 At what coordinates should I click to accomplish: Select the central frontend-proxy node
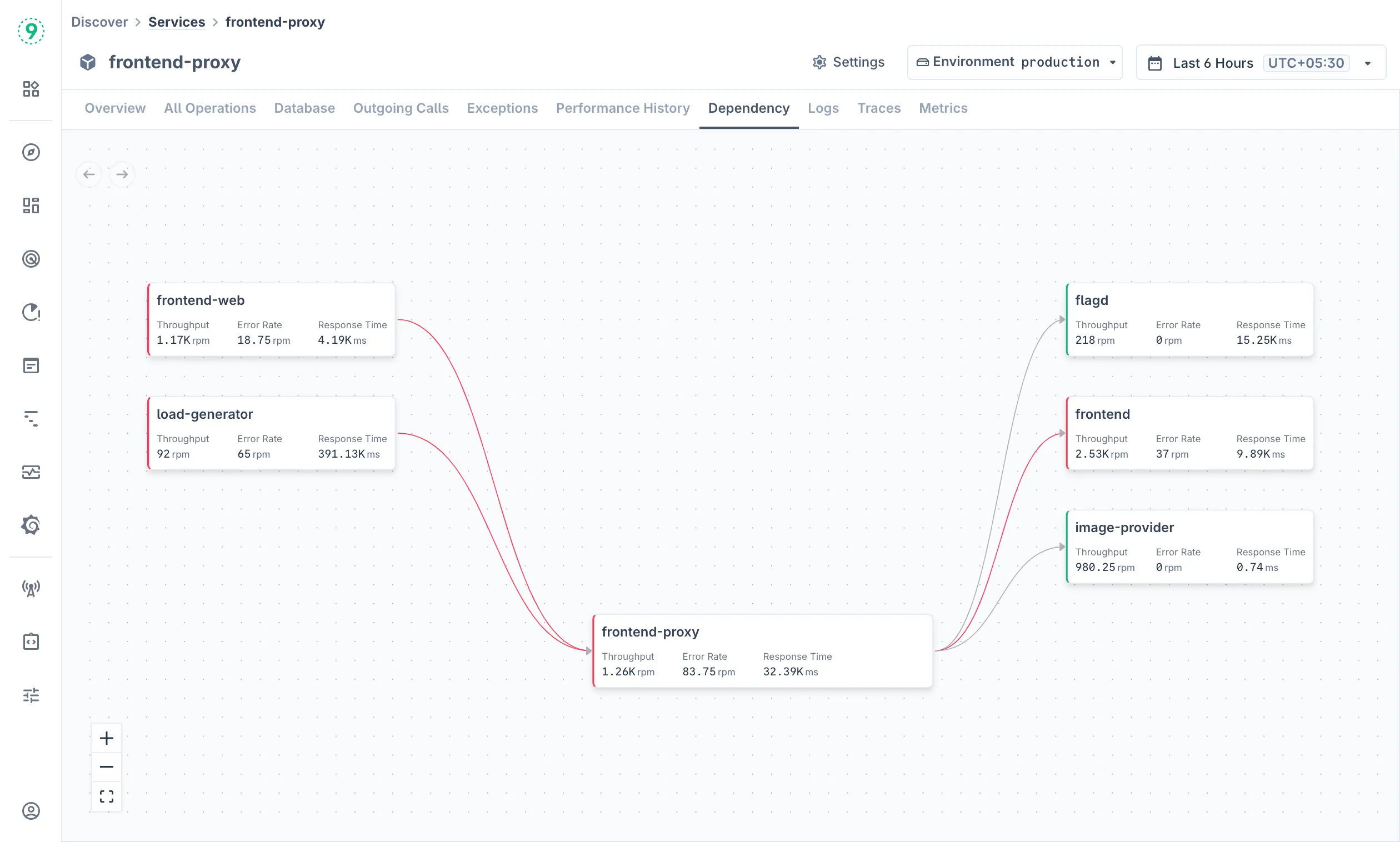pyautogui.click(x=762, y=651)
